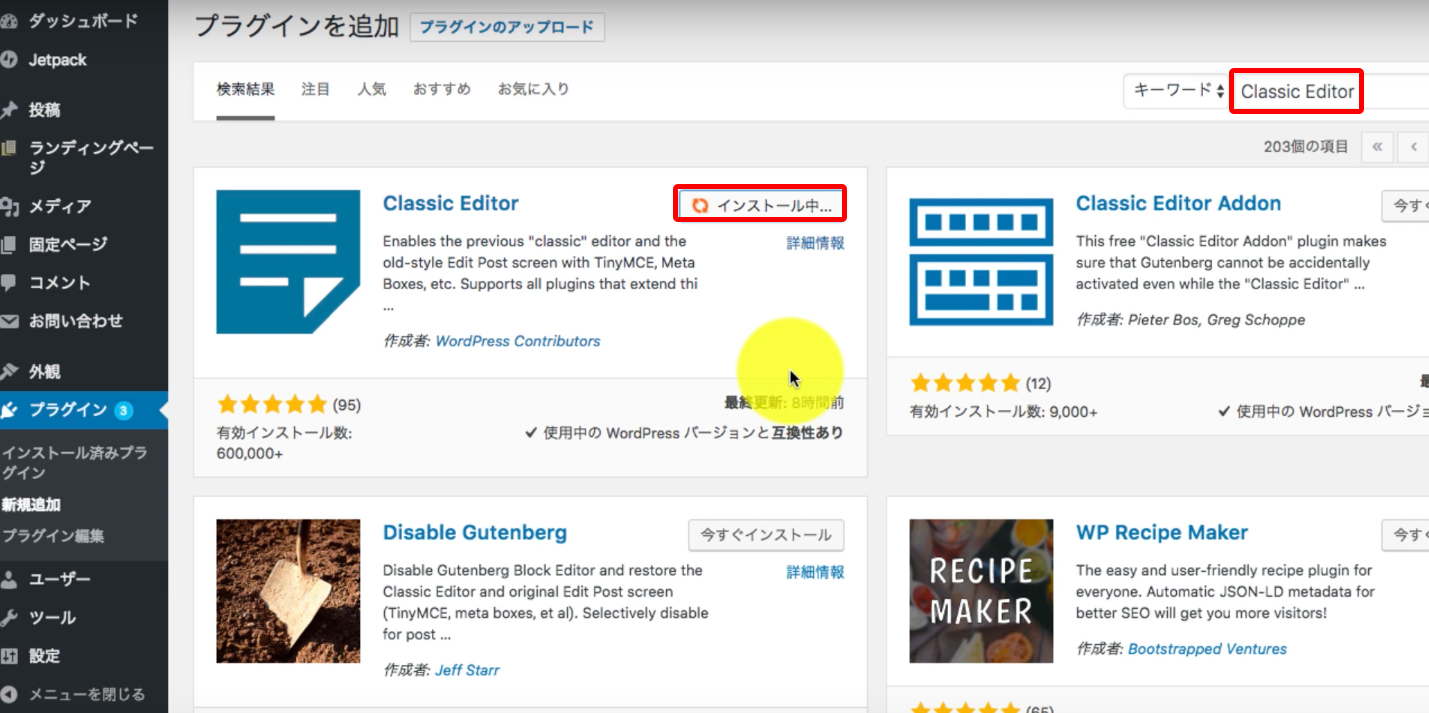Open お問い合わせ in the sidebar
This screenshot has height=713, width=1429.
[x=76, y=322]
